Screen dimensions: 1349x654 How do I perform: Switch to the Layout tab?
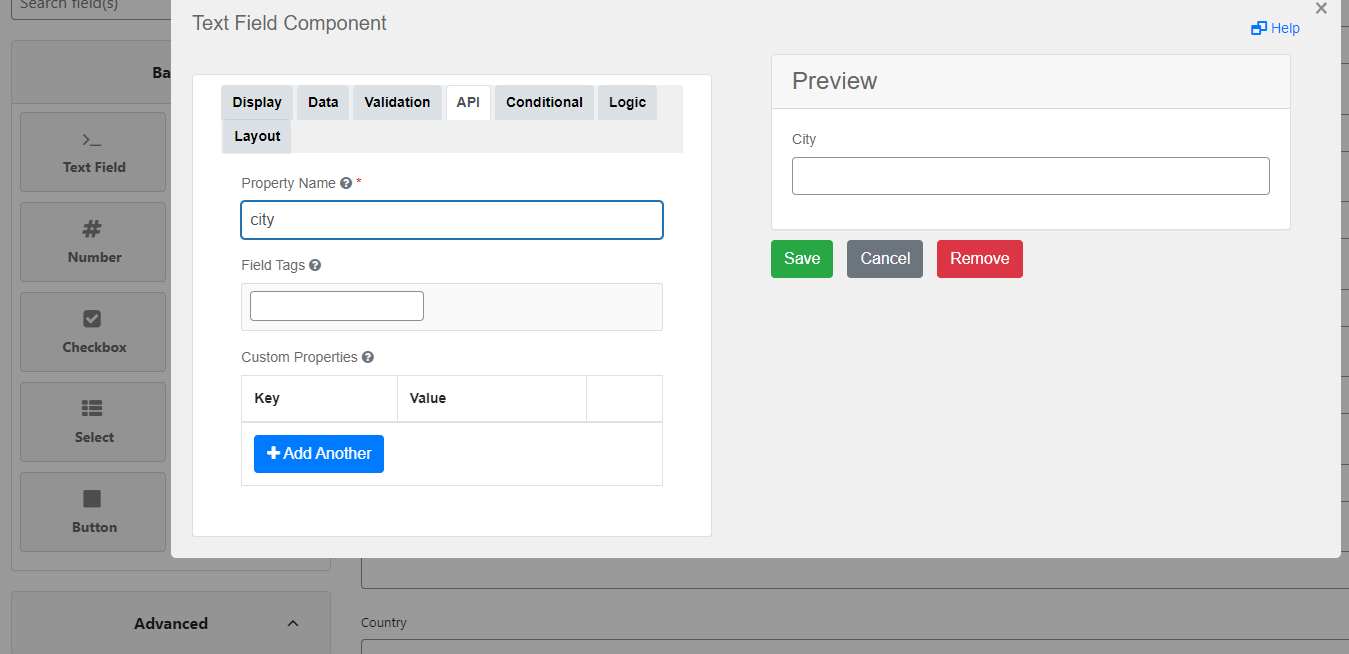click(x=257, y=137)
